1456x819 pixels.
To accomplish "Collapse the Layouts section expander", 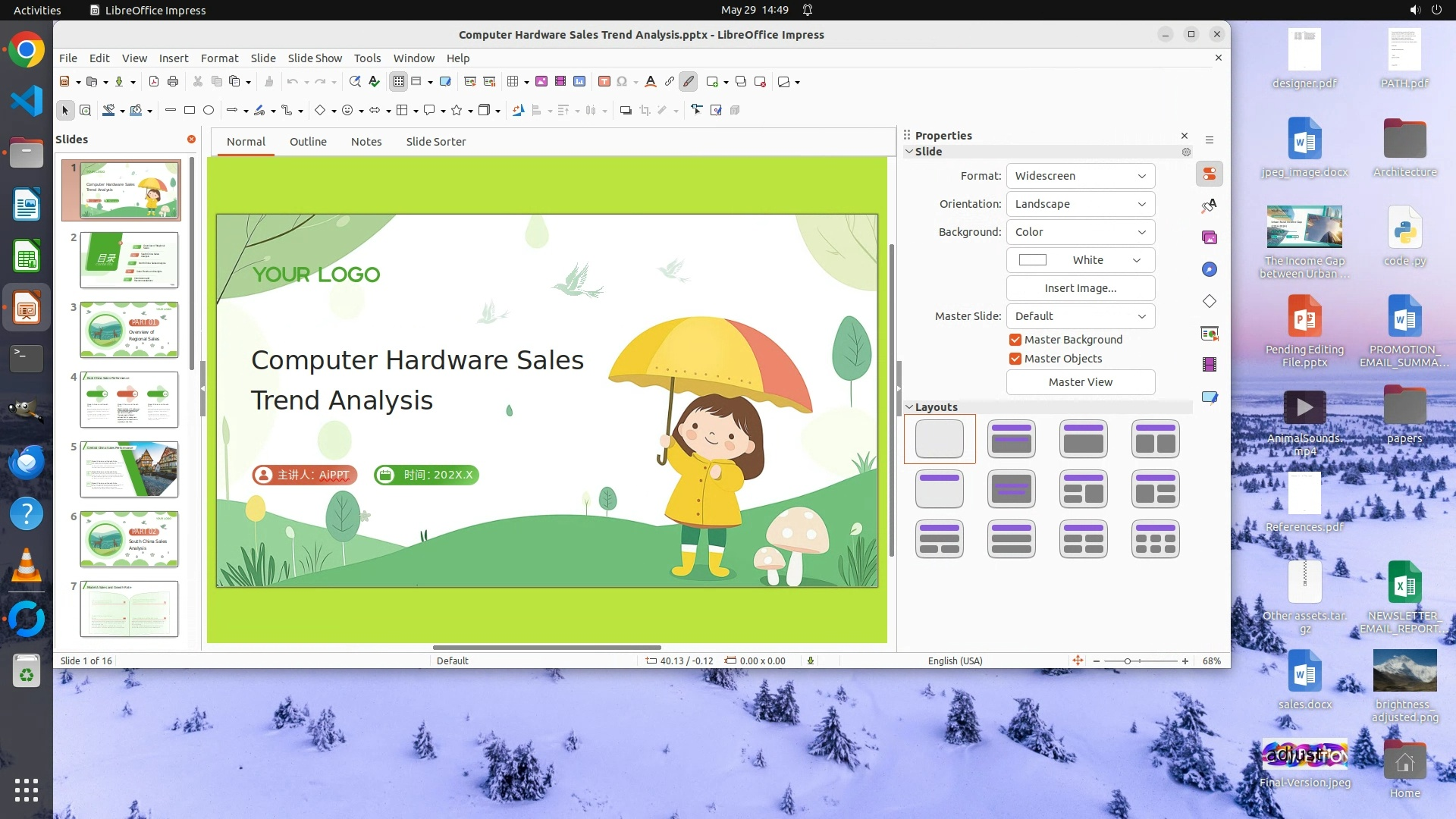I will pyautogui.click(x=909, y=407).
